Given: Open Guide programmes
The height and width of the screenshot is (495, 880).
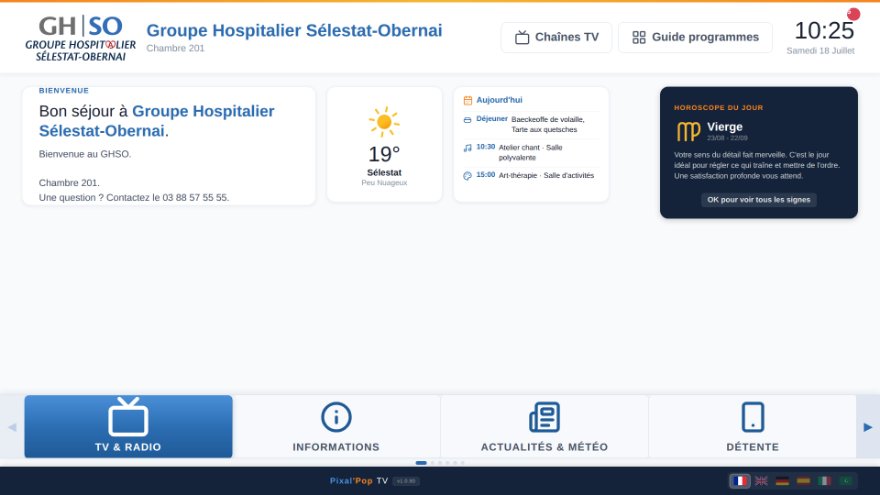Looking at the screenshot, I should coord(695,37).
